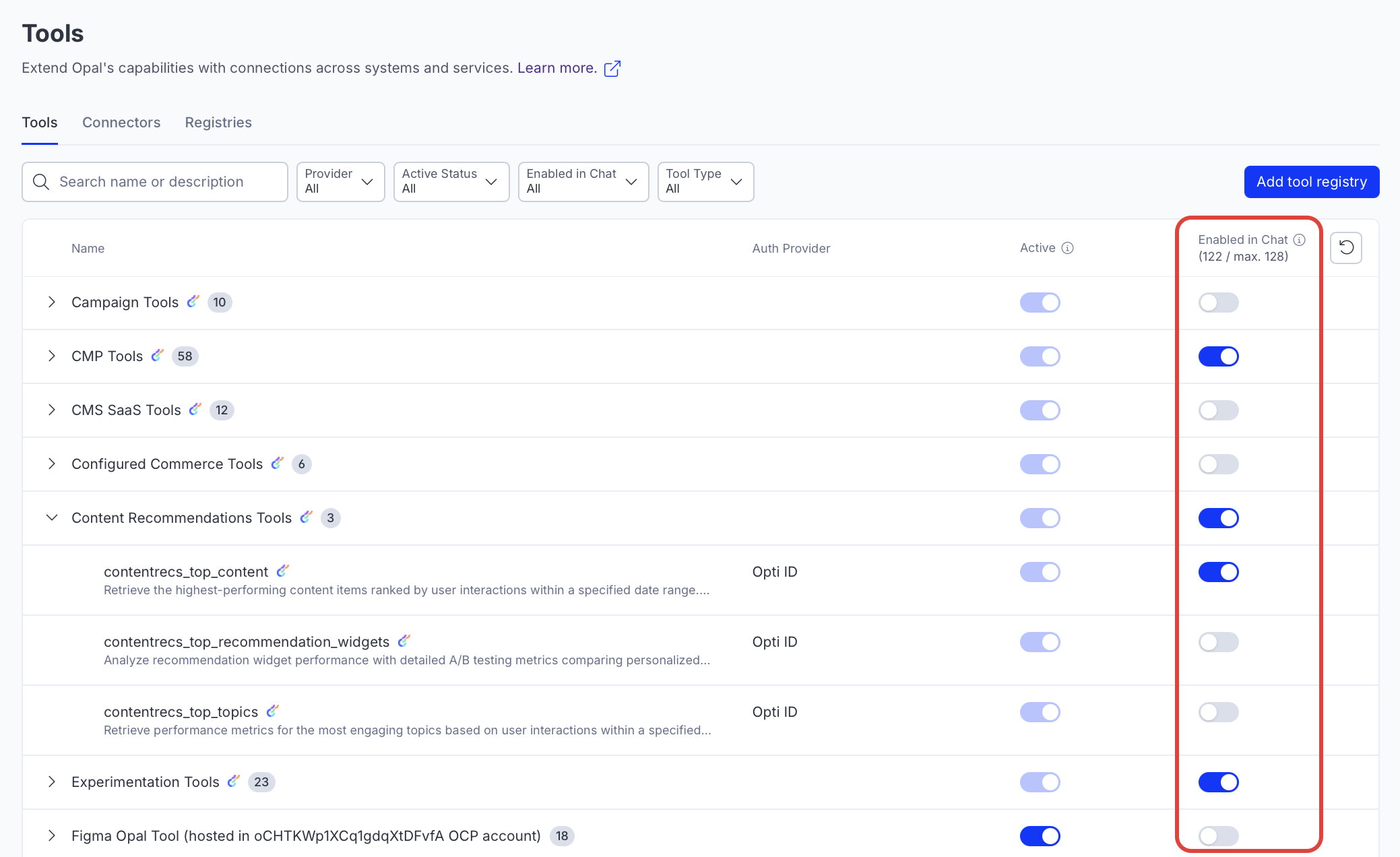Turn off Figma Opal Tool active toggle

(1040, 836)
